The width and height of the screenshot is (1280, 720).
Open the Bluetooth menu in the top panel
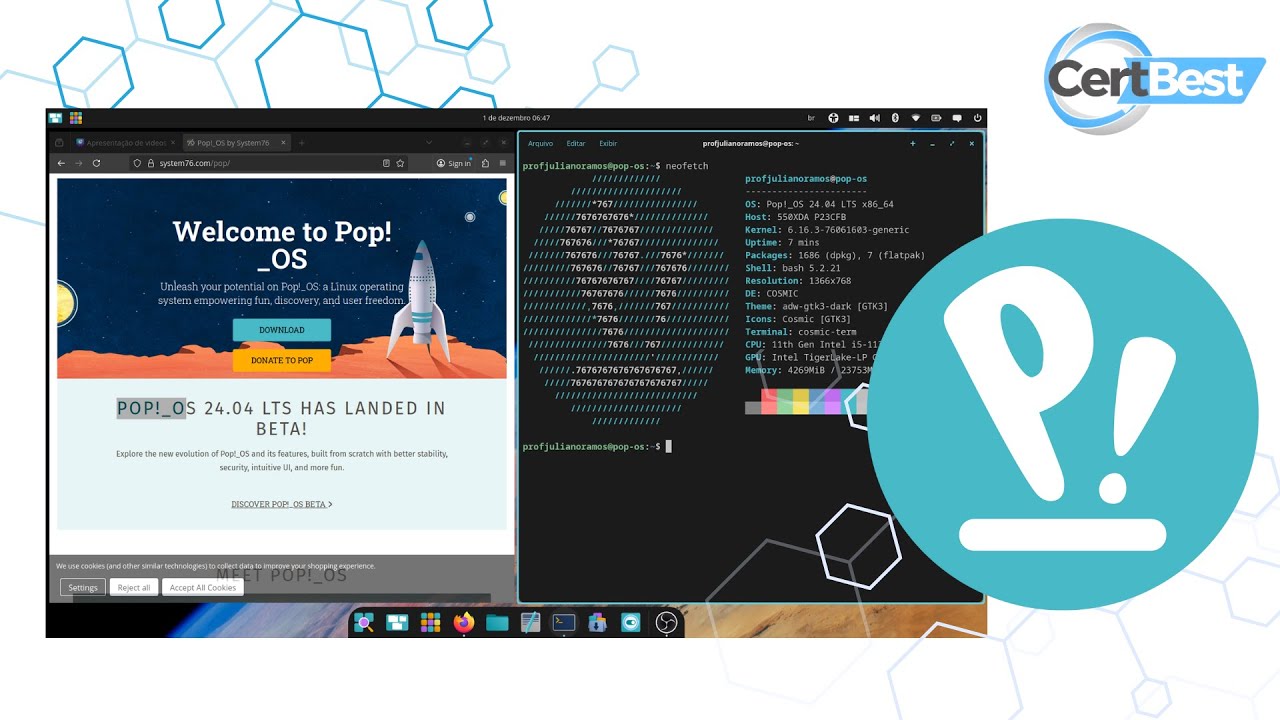click(x=895, y=118)
